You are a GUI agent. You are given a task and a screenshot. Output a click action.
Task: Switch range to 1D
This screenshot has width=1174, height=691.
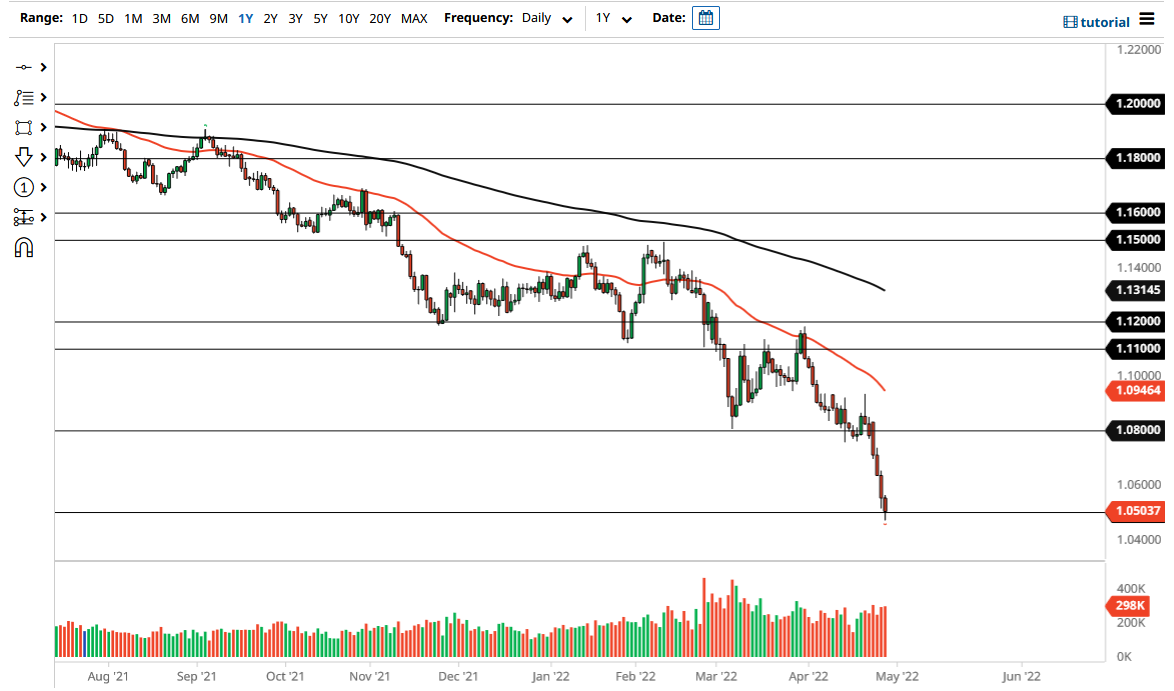pos(79,18)
